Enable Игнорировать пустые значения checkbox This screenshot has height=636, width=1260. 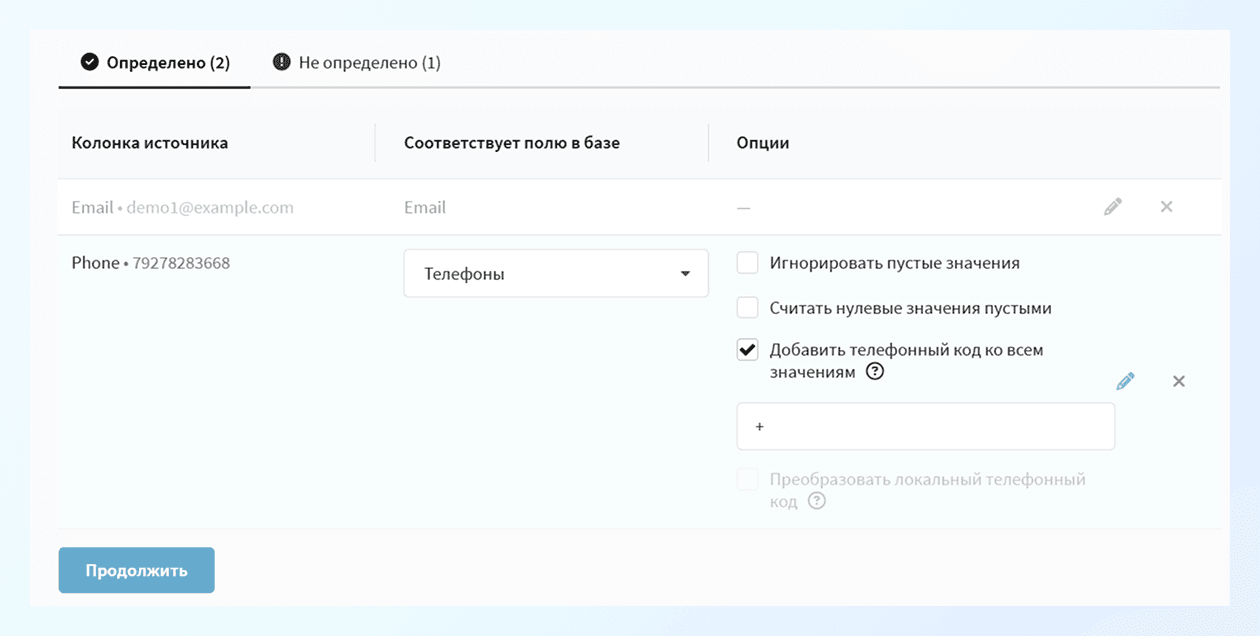tap(745, 262)
